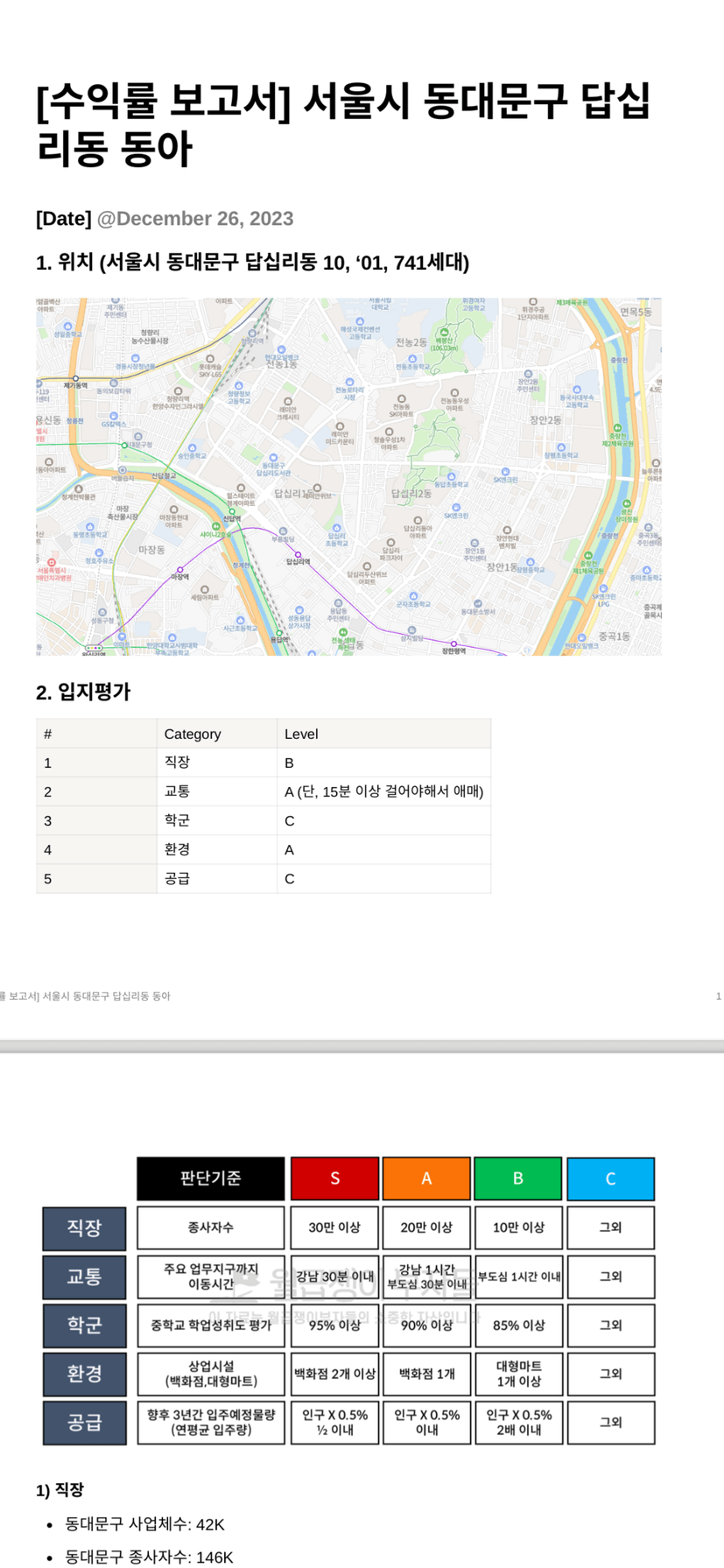Select the heading '2. 입지평가'
Image resolution: width=724 pixels, height=1568 pixels.
point(83,692)
